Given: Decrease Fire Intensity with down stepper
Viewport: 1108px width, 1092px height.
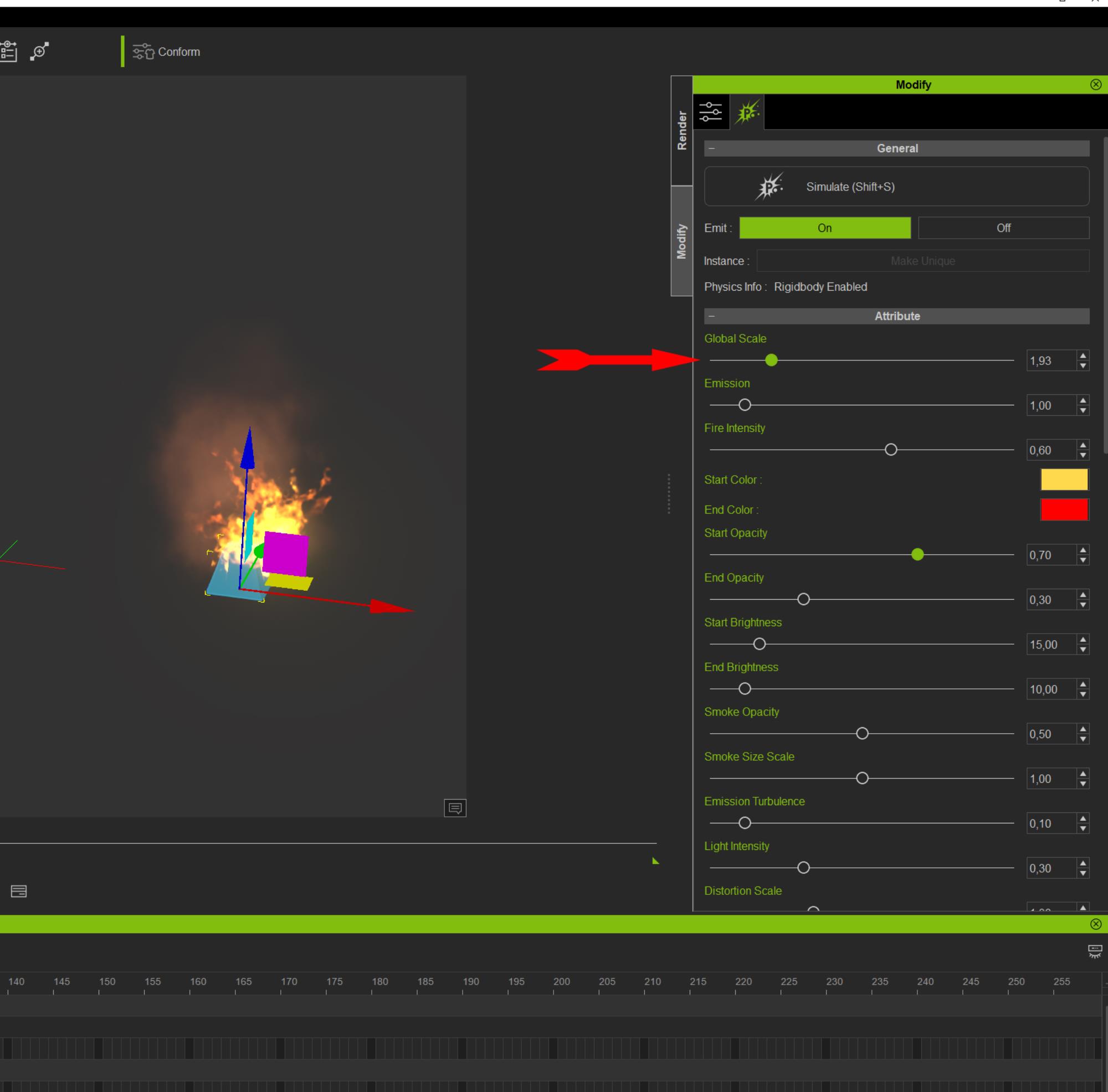Looking at the screenshot, I should point(1083,455).
